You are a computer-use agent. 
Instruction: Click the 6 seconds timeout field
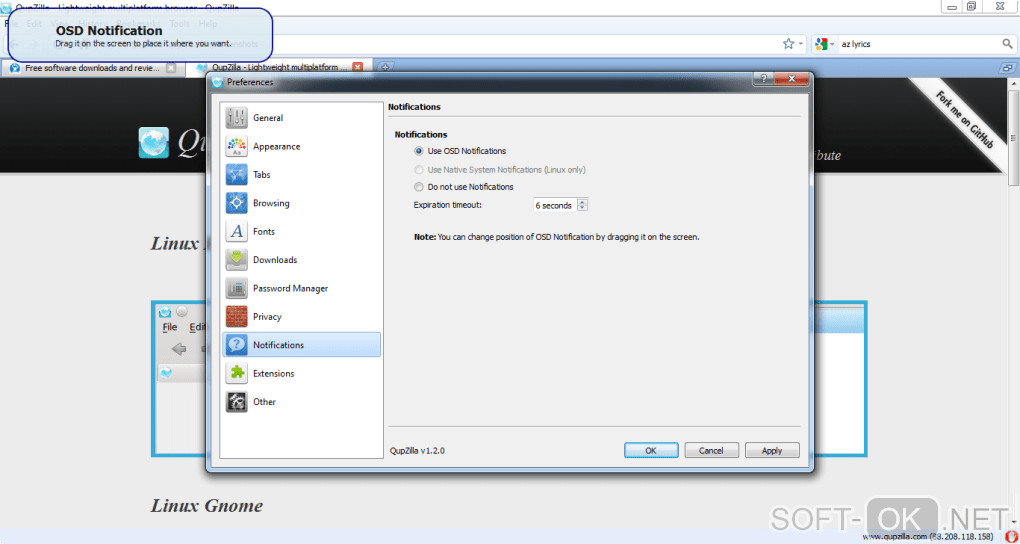(x=555, y=205)
